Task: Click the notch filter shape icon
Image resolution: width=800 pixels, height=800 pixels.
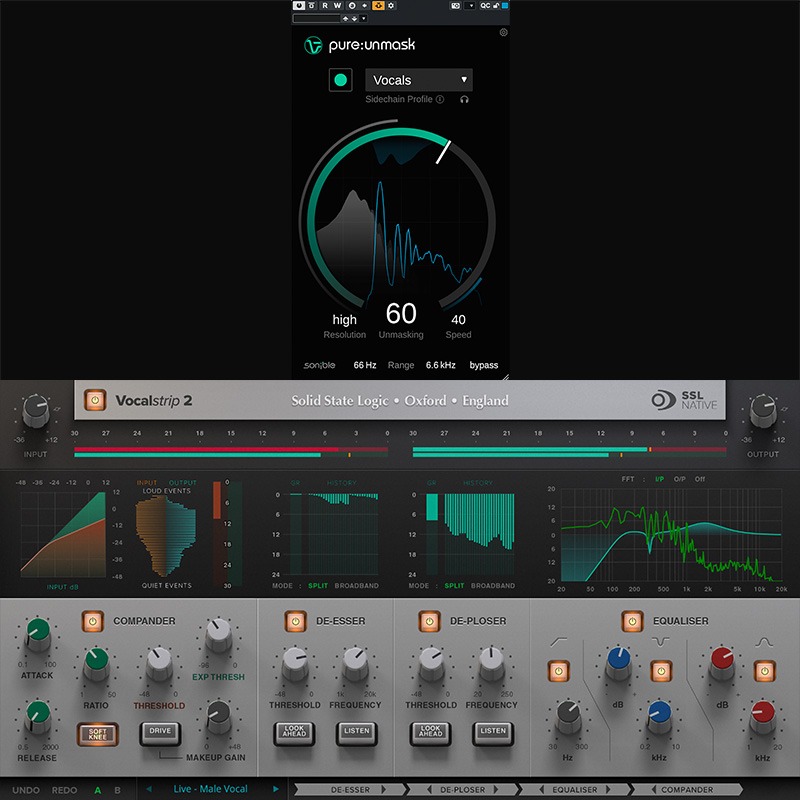Action: pyautogui.click(x=661, y=642)
